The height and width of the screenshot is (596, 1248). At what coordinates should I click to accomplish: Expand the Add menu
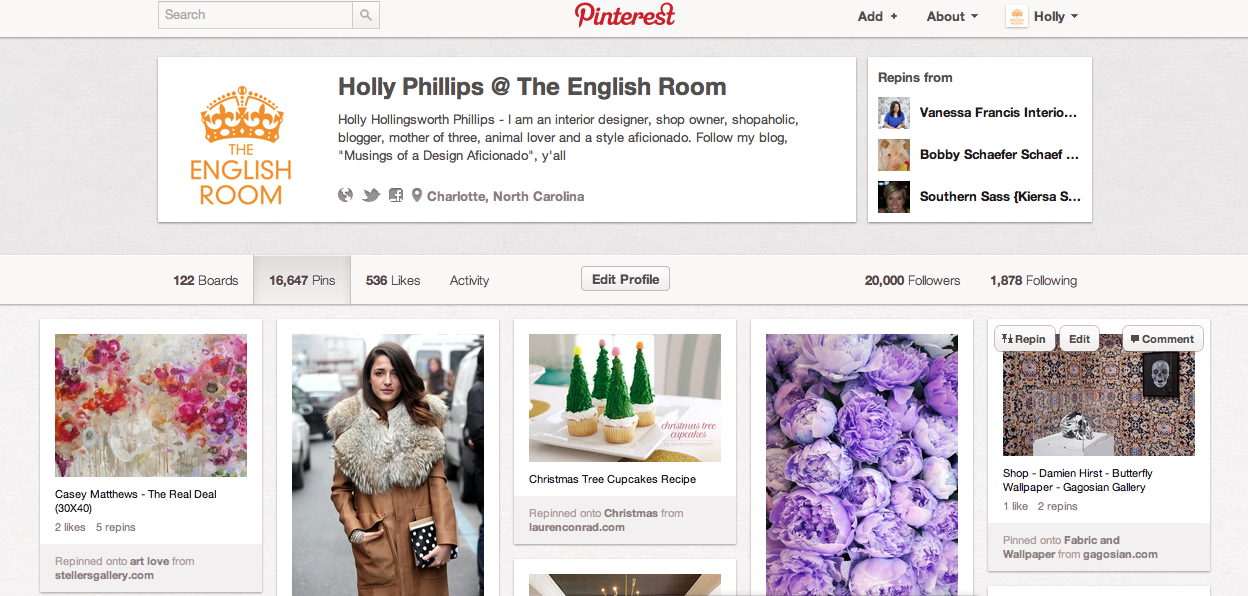[x=878, y=16]
